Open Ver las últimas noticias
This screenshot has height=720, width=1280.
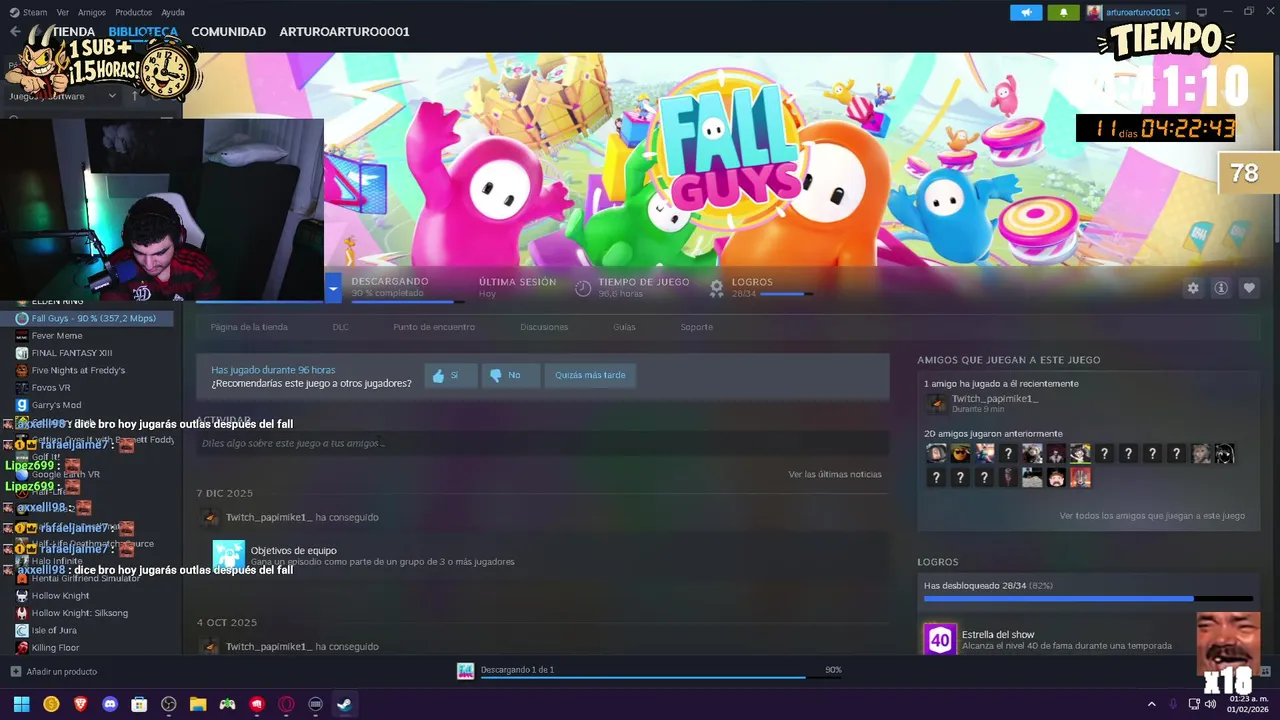(835, 474)
